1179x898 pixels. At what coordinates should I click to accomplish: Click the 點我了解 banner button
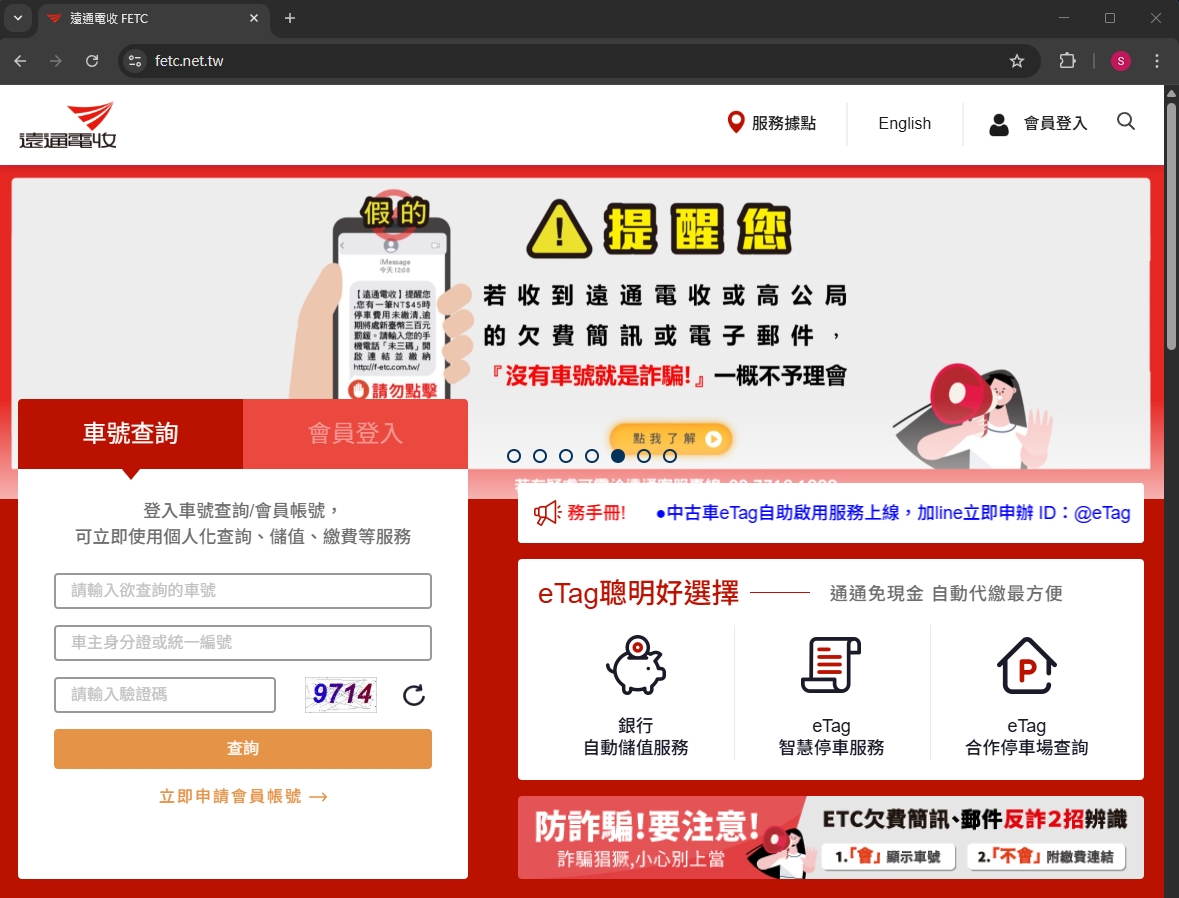[x=671, y=438]
